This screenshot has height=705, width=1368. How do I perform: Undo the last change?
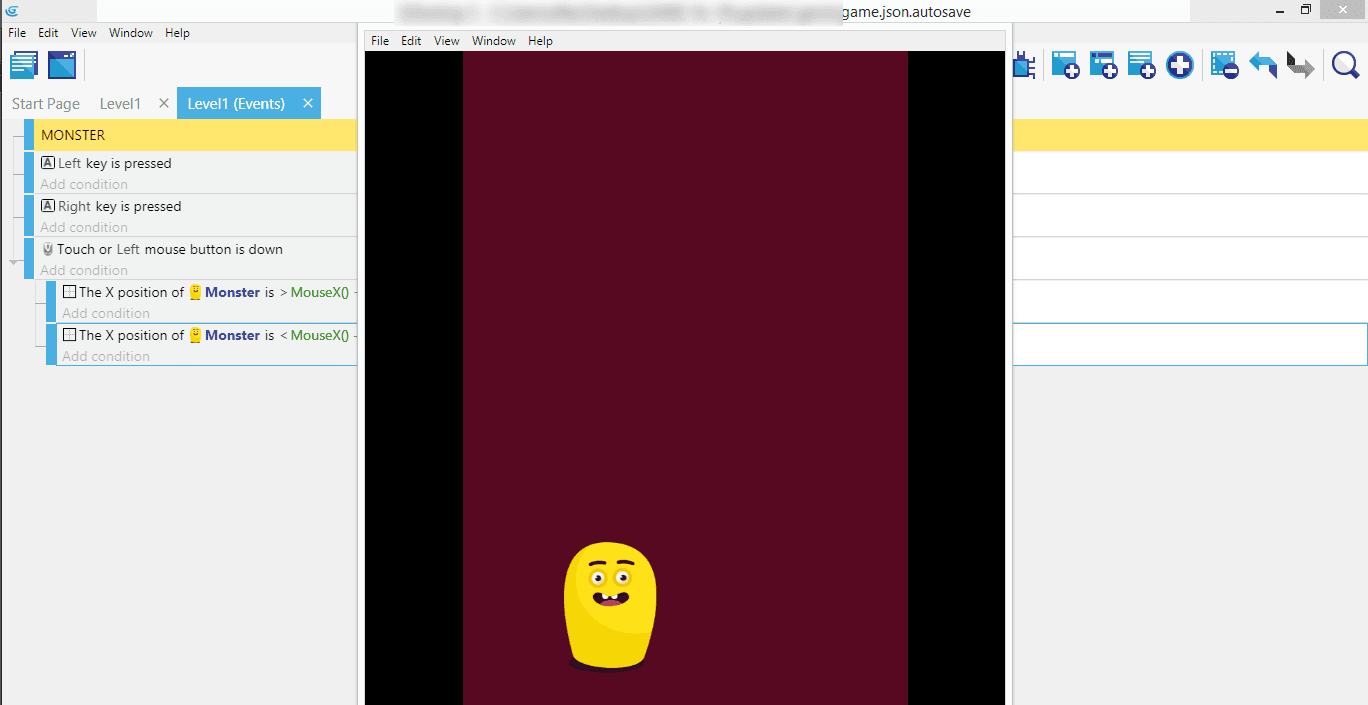[x=1263, y=66]
